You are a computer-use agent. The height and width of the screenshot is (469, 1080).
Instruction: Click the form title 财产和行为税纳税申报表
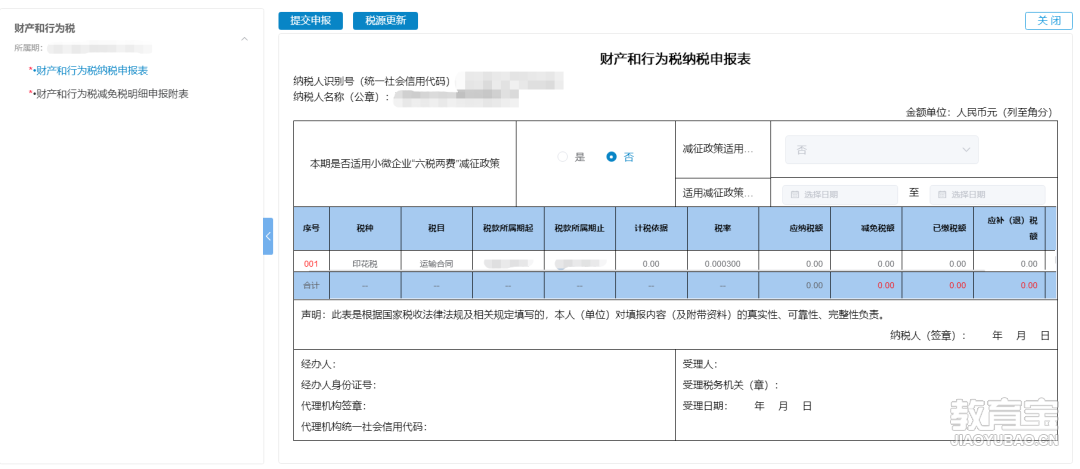(x=675, y=59)
